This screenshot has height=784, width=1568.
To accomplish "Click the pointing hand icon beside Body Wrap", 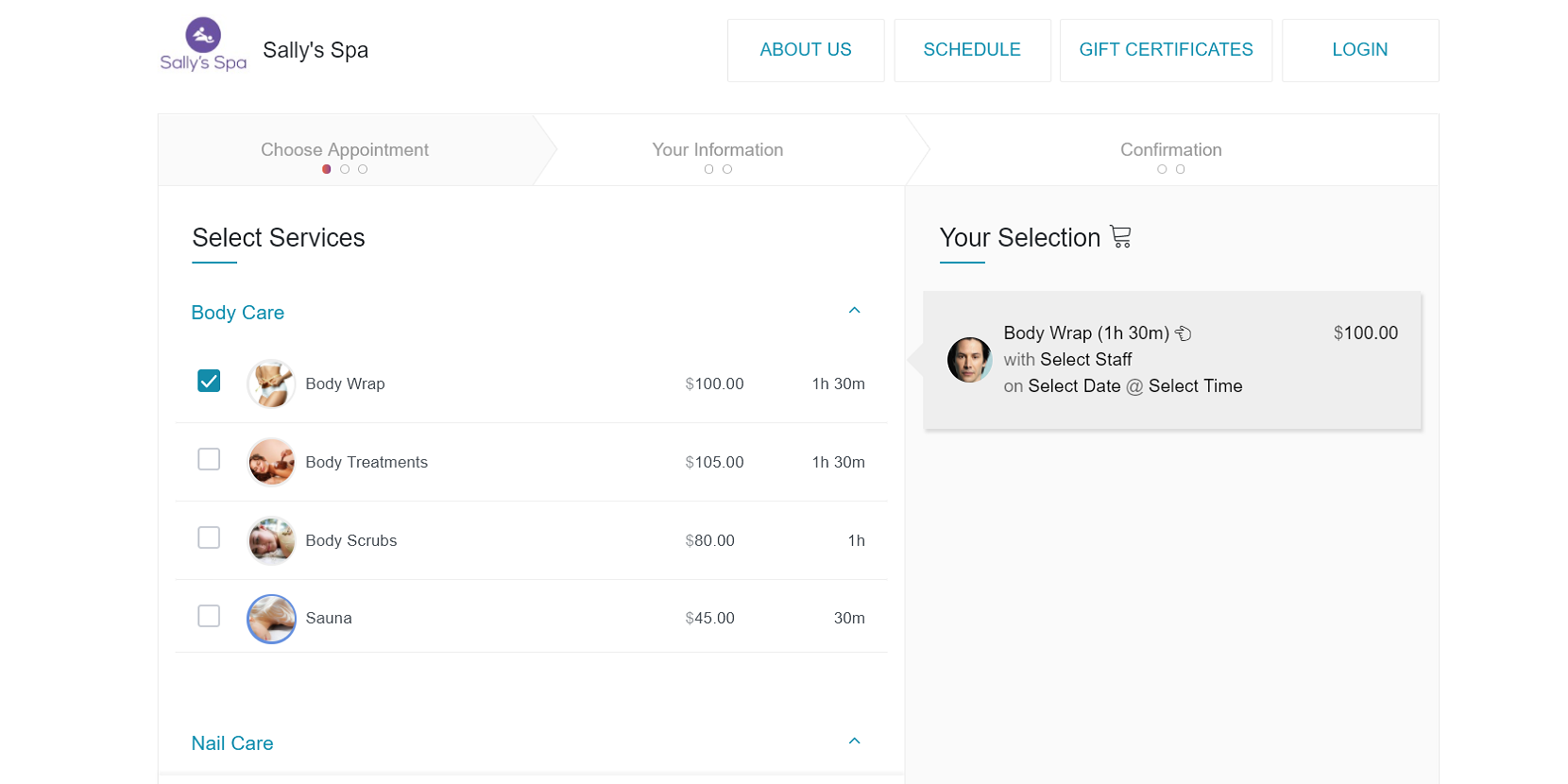I will tap(1184, 333).
